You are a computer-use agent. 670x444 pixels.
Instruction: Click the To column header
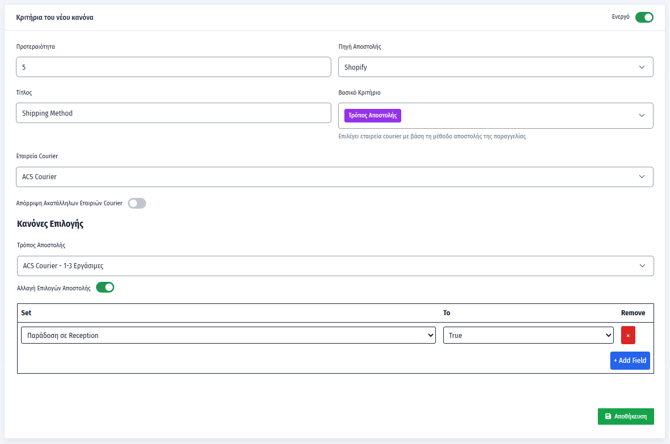tap(447, 313)
